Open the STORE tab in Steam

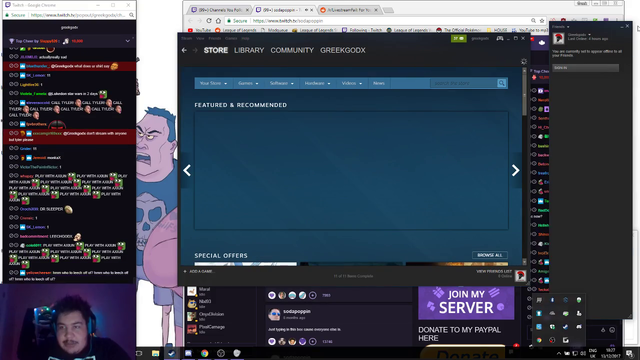tap(216, 50)
